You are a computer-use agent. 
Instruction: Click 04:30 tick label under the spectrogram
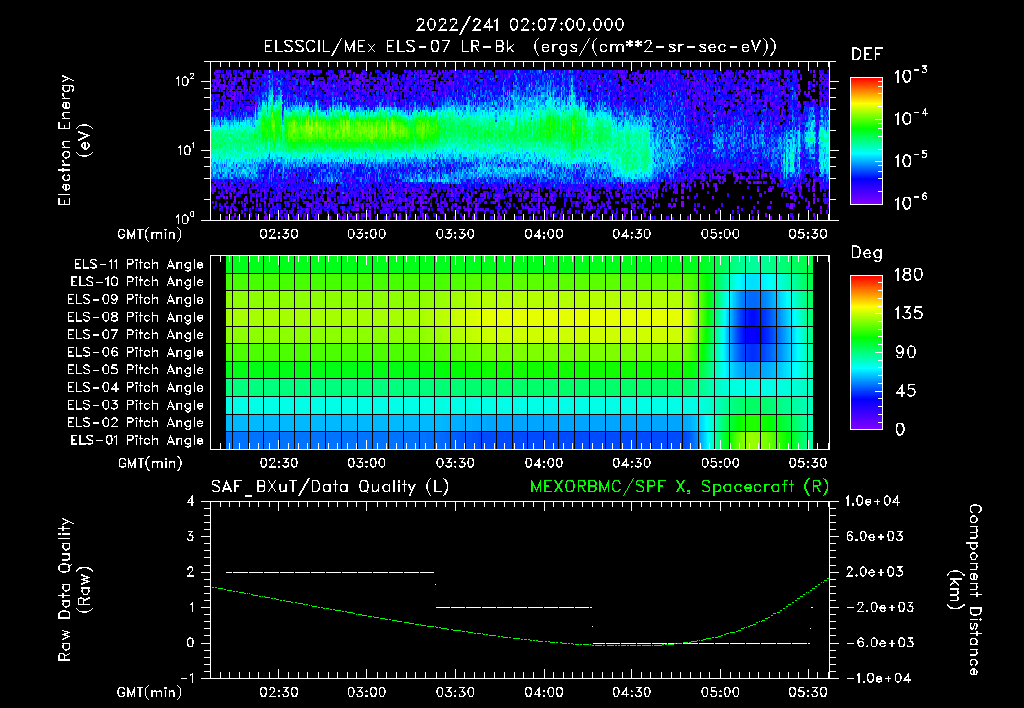632,234
